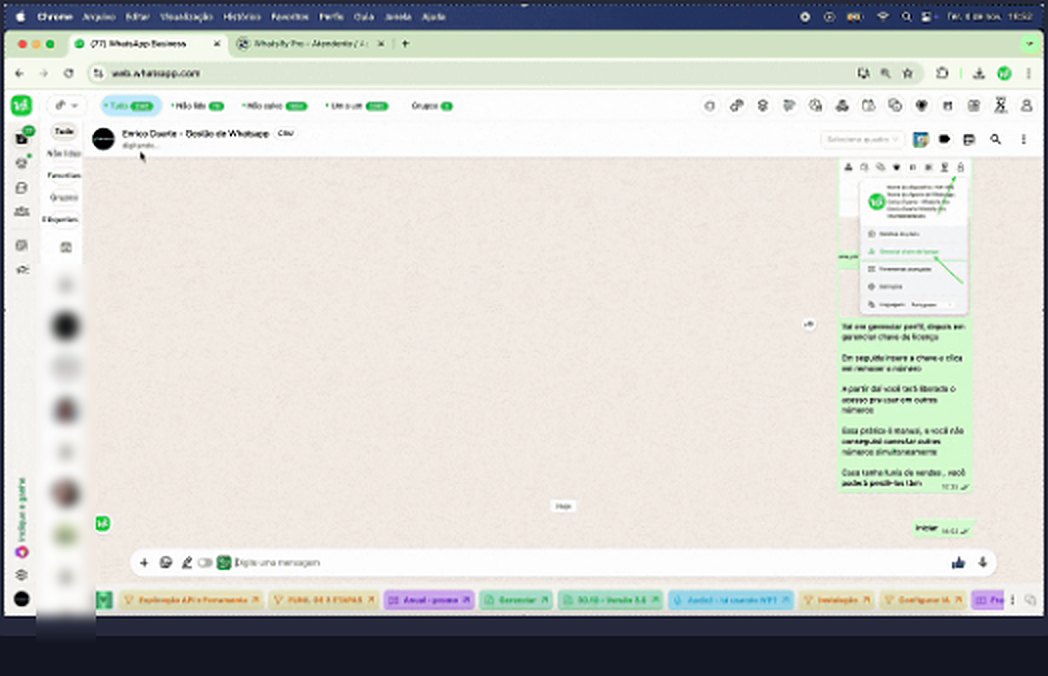Click the black tag label icon in chat header
This screenshot has width=1048, height=676.
click(x=944, y=139)
